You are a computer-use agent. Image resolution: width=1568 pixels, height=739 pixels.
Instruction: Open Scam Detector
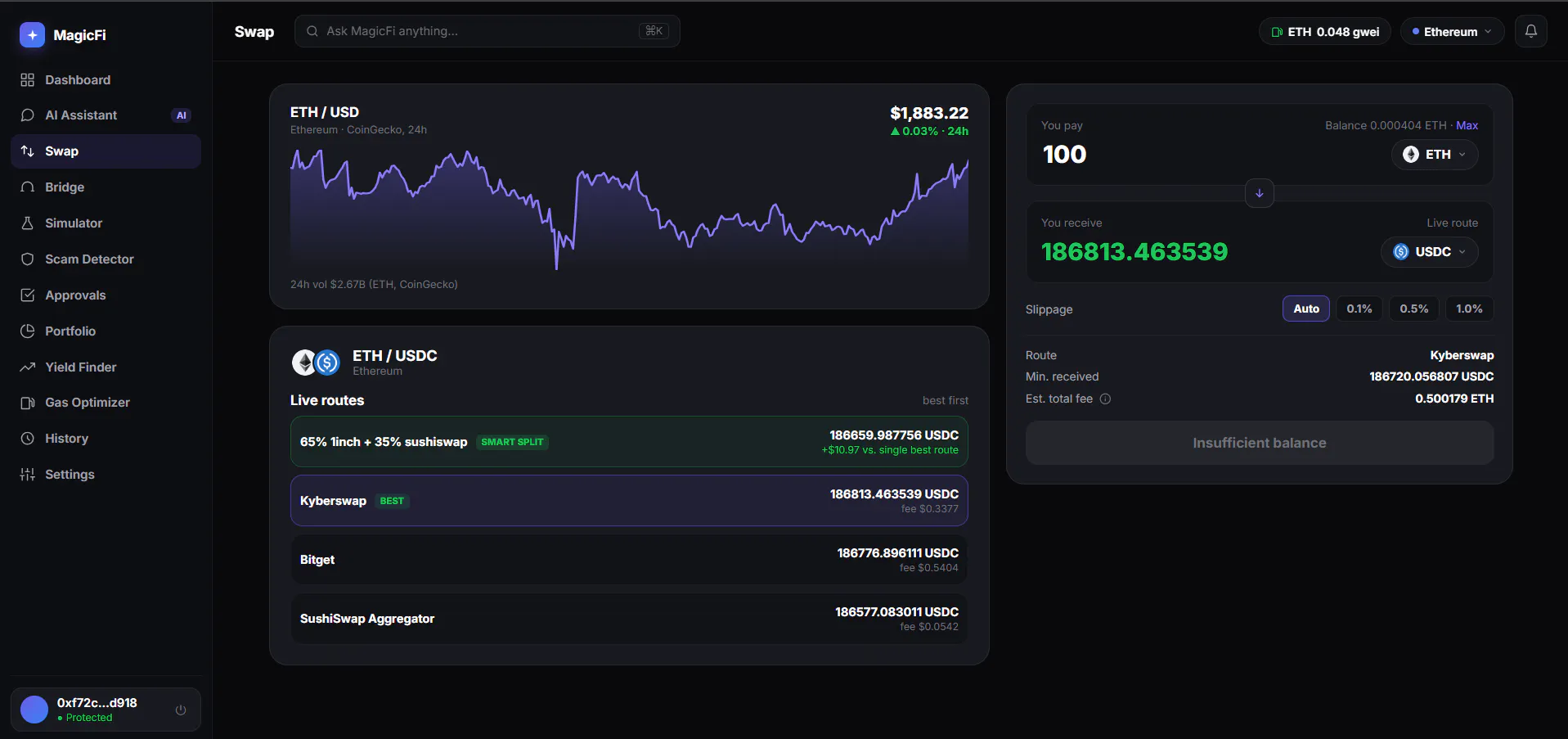(106, 259)
